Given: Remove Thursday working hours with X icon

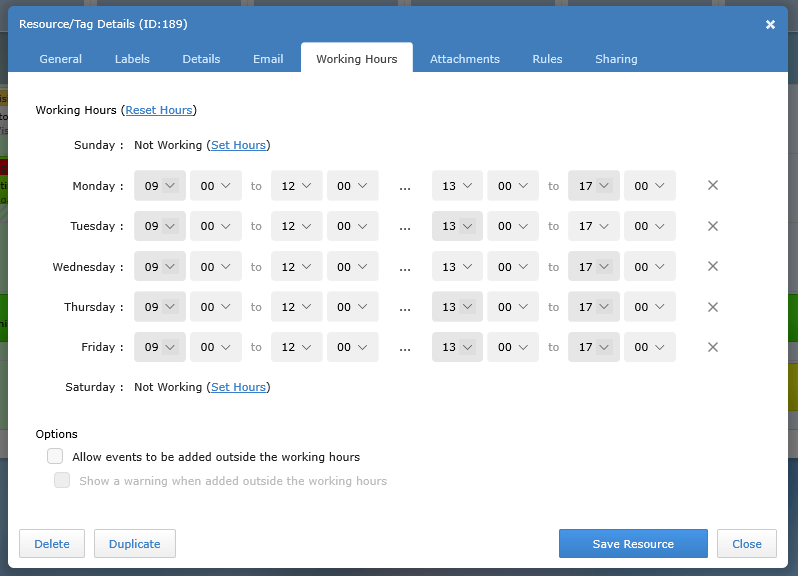Looking at the screenshot, I should pyautogui.click(x=712, y=307).
